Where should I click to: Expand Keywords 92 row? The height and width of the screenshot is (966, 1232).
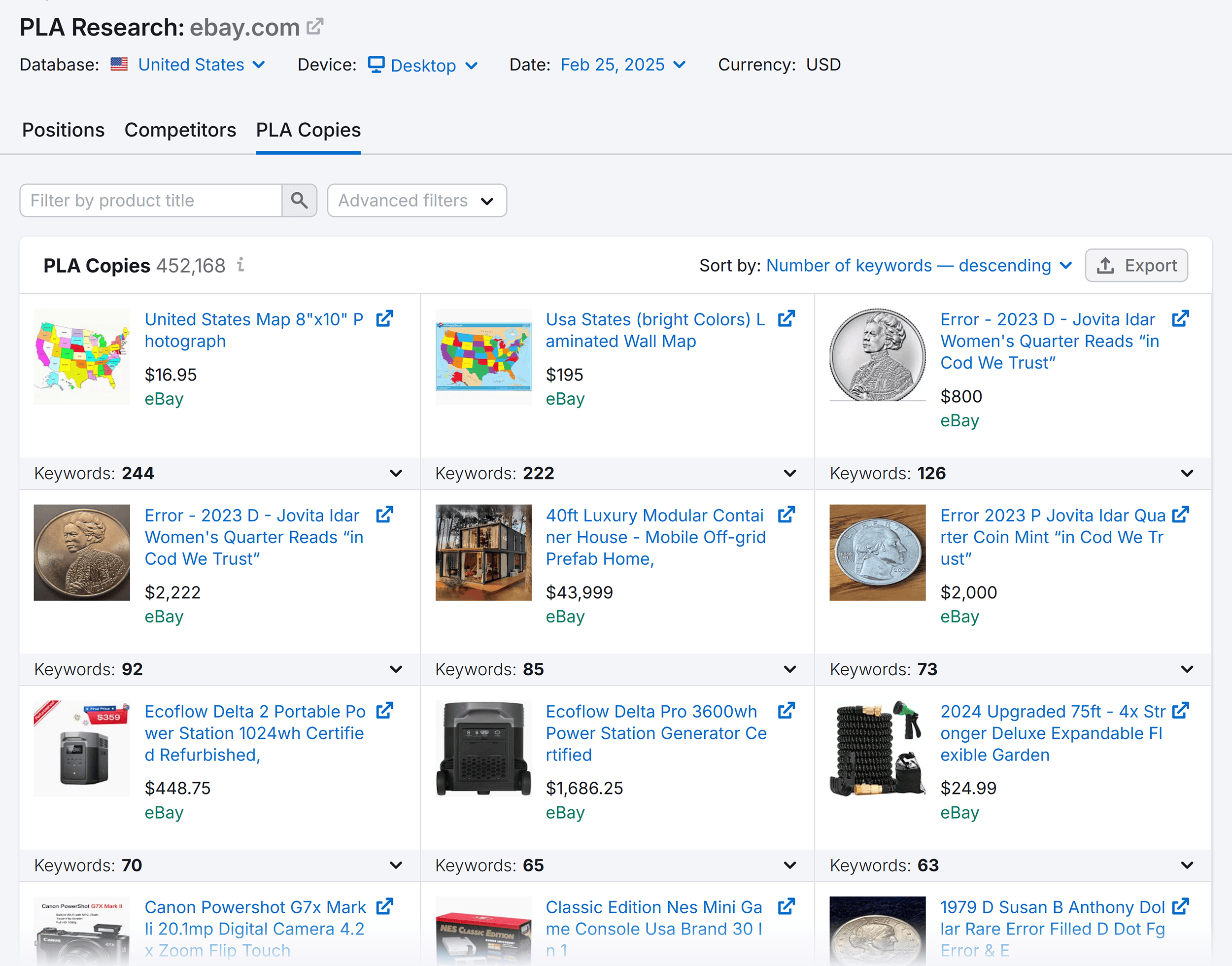tap(396, 669)
